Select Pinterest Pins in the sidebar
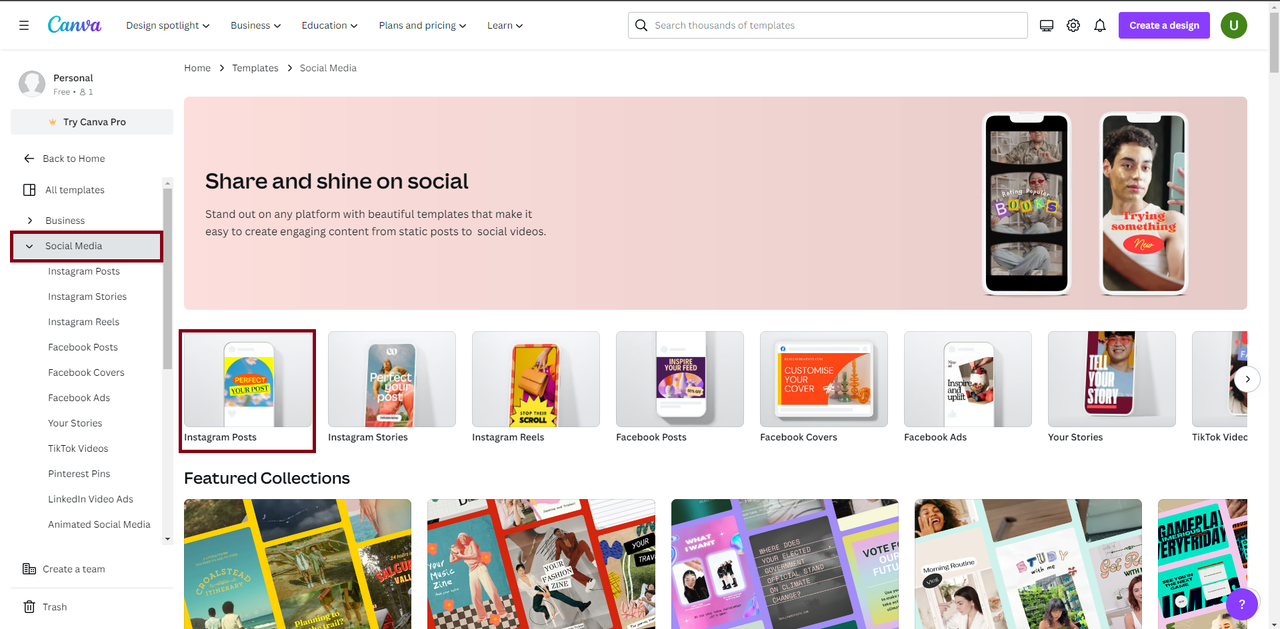Image resolution: width=1280 pixels, height=629 pixels. [x=79, y=474]
